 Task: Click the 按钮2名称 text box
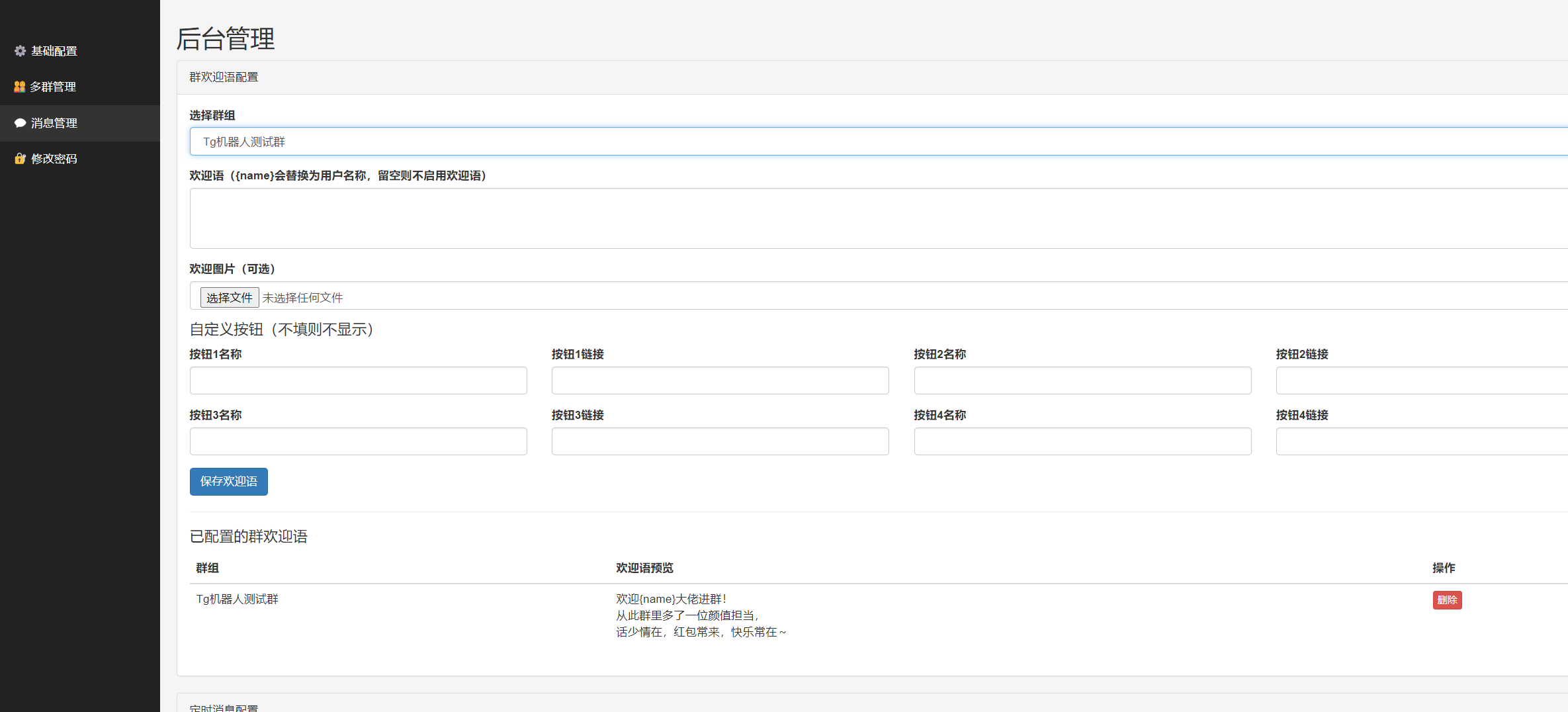(1082, 380)
